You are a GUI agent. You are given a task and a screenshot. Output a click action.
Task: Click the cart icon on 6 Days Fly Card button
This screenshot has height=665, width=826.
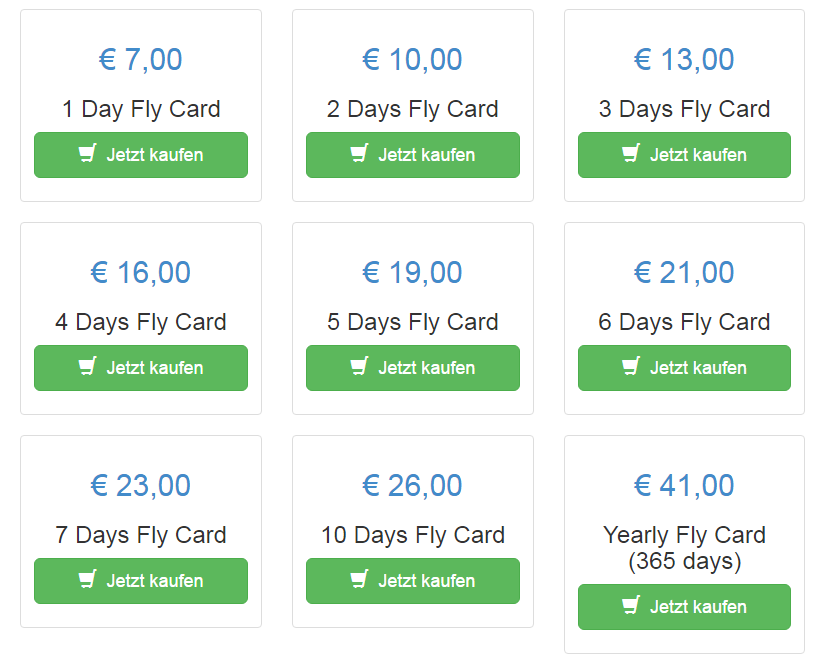click(630, 368)
